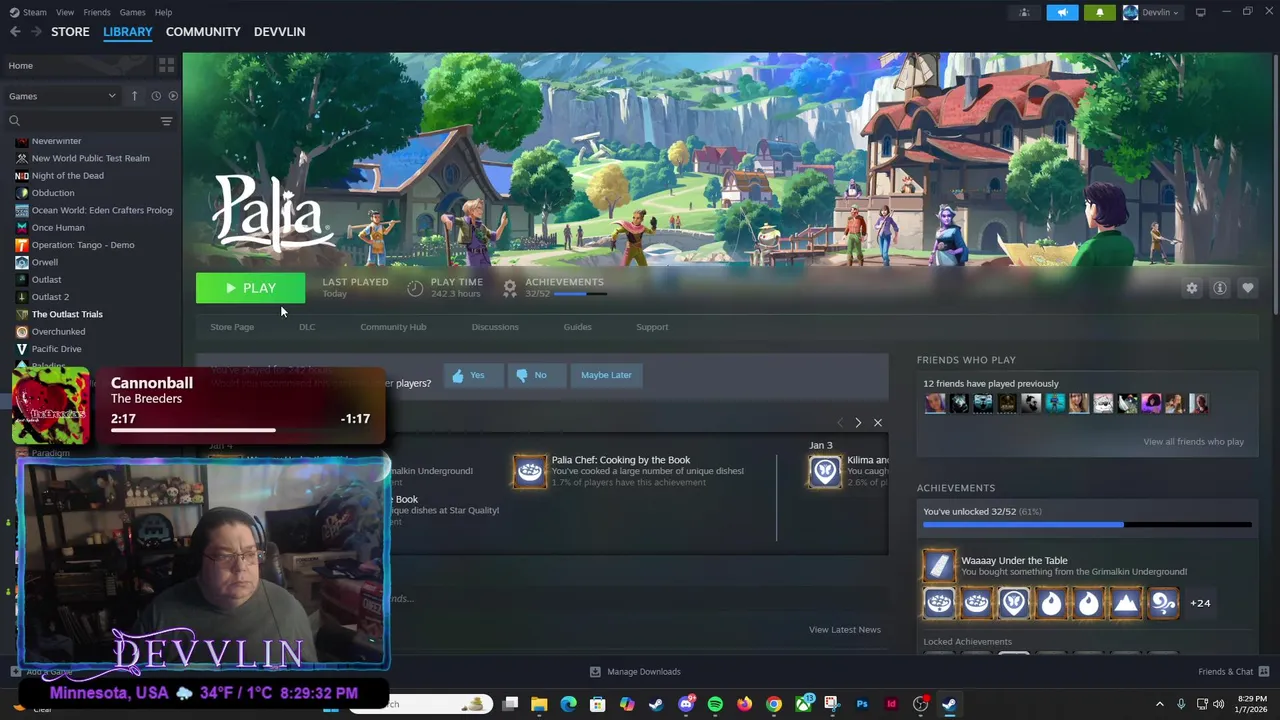Open the Store Page link
1280x720 pixels.
pos(232,327)
